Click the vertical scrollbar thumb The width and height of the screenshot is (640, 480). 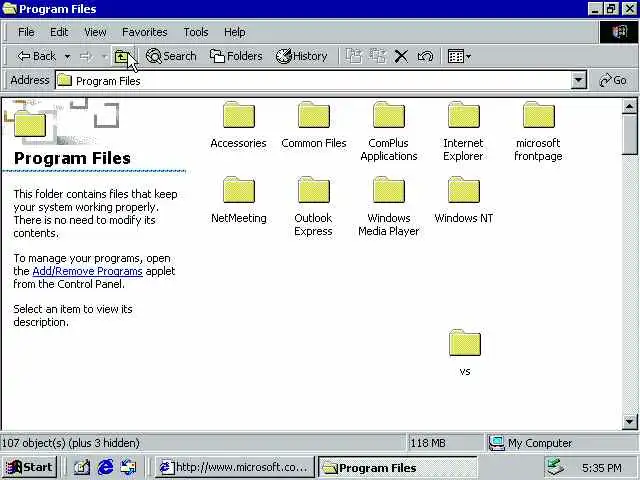click(x=629, y=135)
